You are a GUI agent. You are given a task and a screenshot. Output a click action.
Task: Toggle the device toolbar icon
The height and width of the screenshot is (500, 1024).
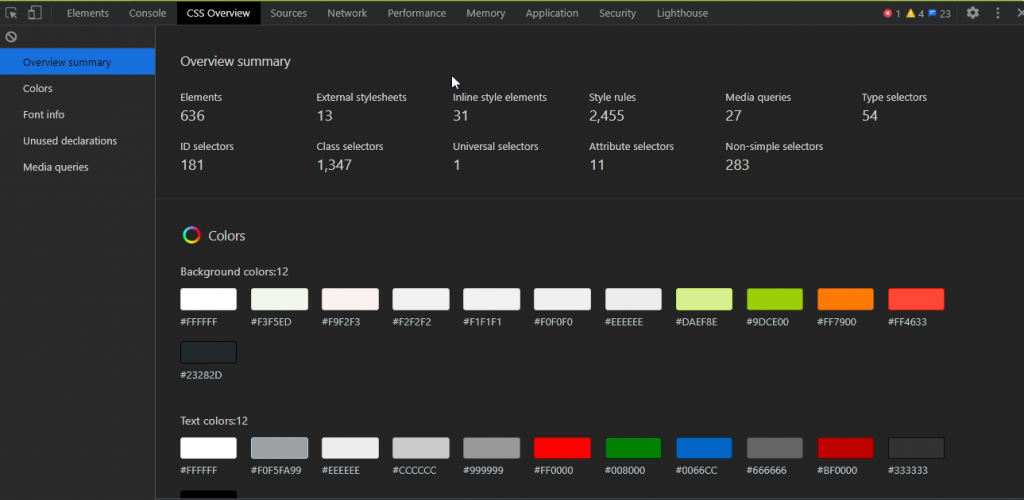click(35, 13)
